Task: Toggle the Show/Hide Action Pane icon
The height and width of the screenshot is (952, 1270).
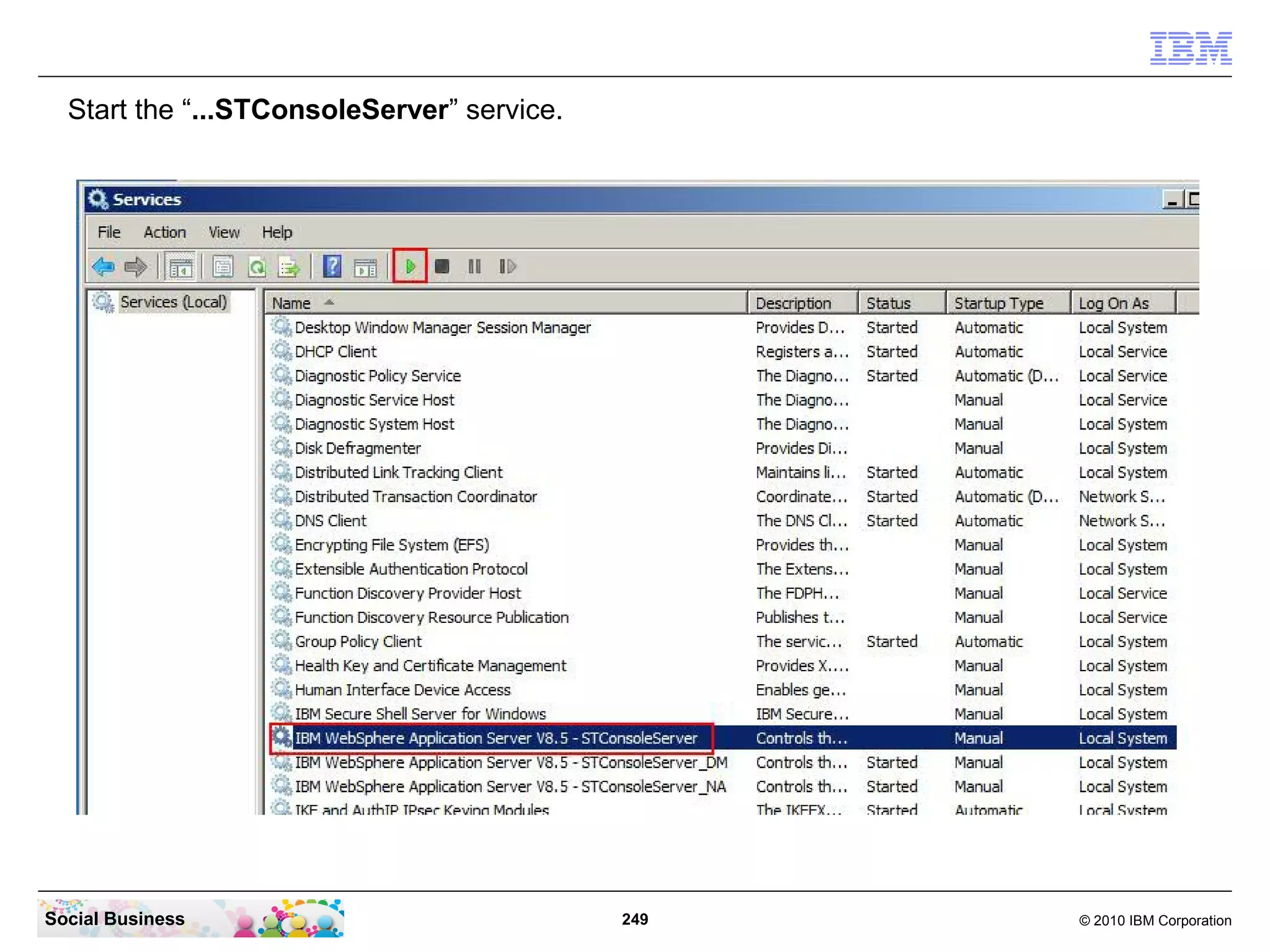Action: click(x=365, y=267)
